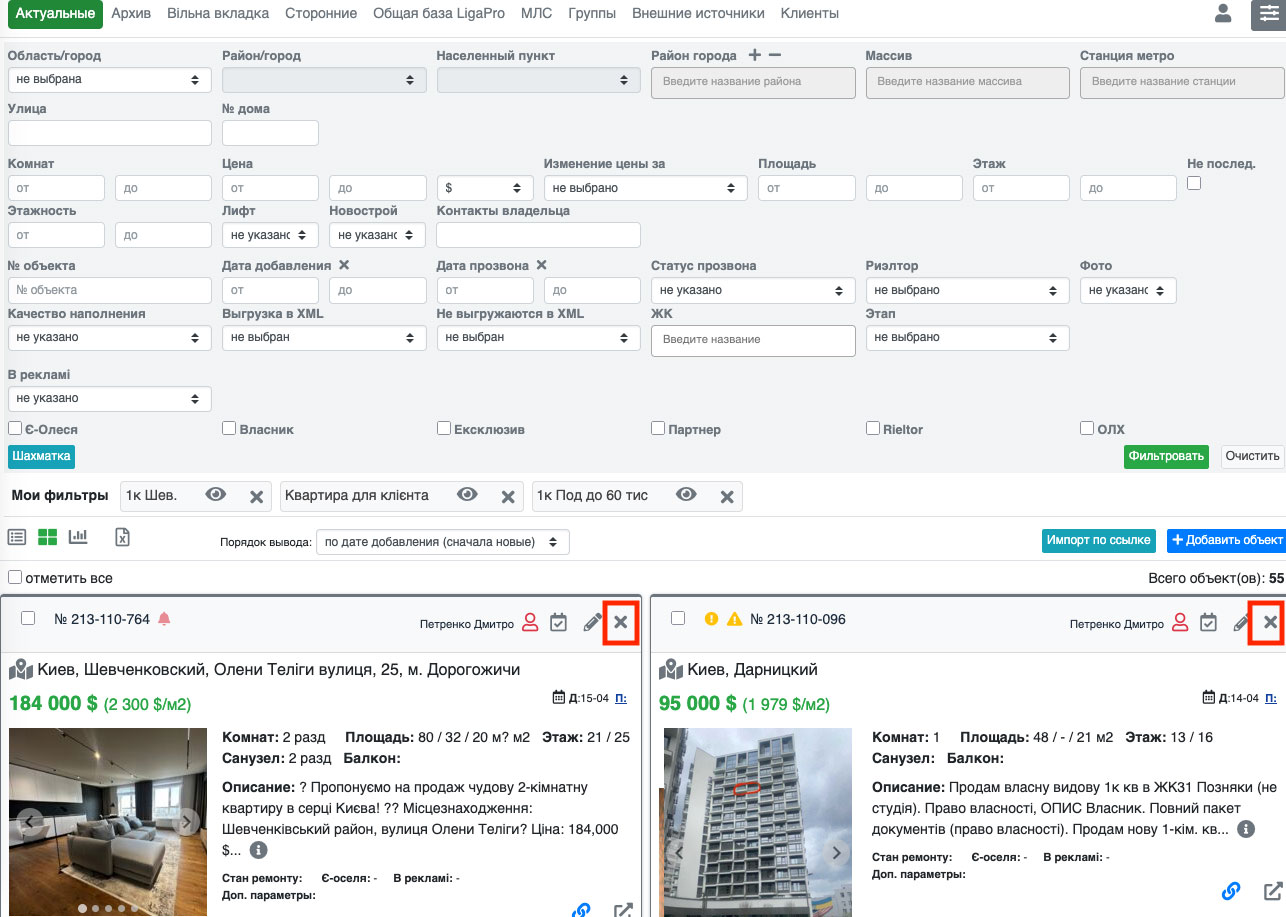This screenshot has width=1286, height=917.
Task: Enable the Є-Олеся checkbox
Action: [15, 428]
